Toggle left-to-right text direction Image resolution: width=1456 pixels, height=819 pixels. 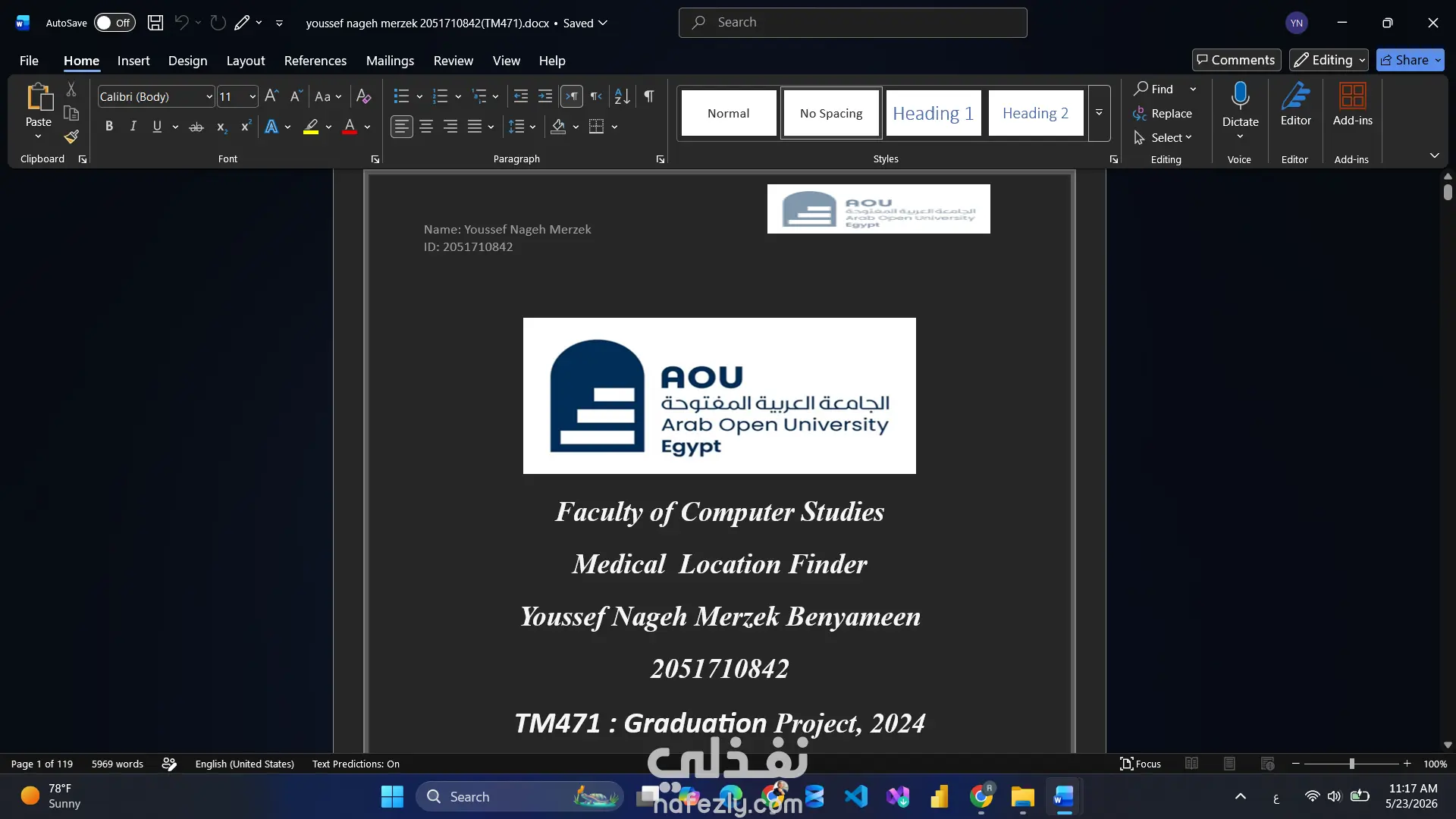pos(572,96)
